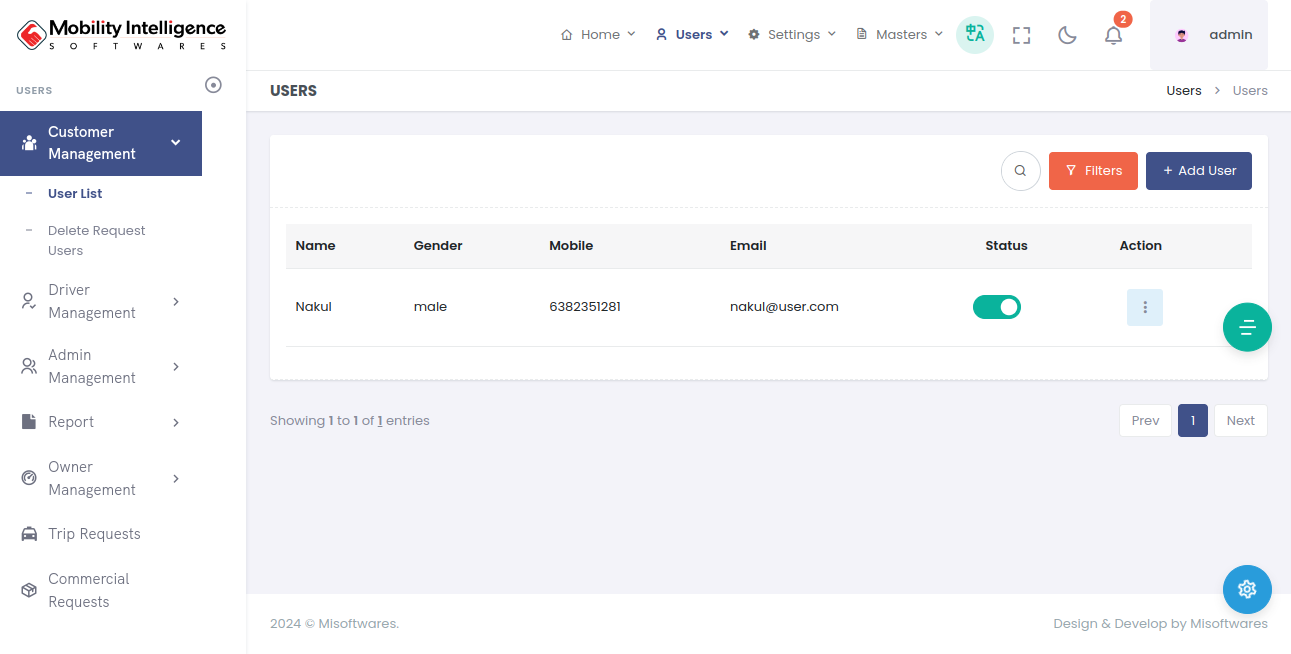Open the Settings top menu

click(792, 35)
